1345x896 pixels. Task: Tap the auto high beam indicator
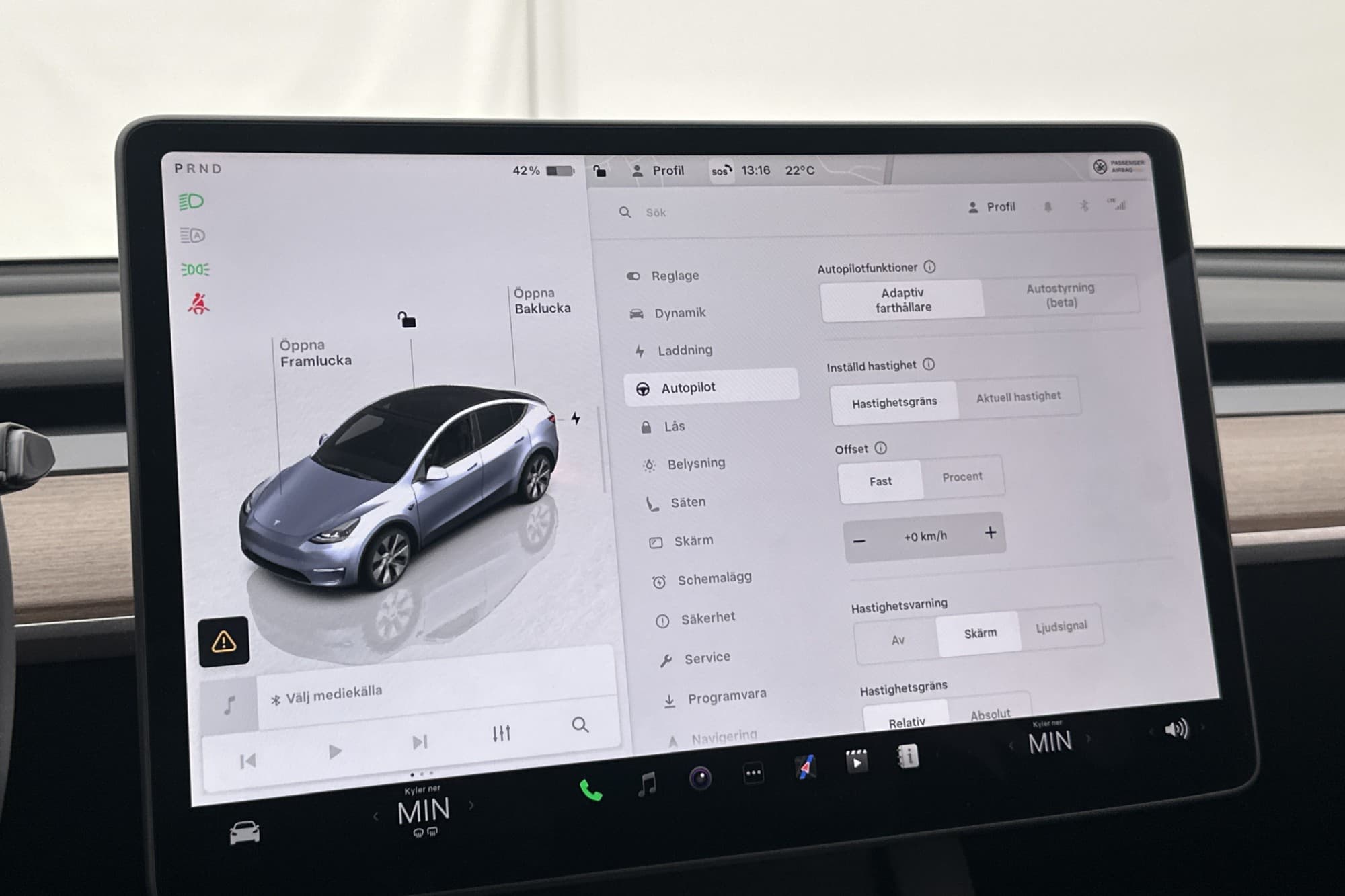[x=192, y=235]
